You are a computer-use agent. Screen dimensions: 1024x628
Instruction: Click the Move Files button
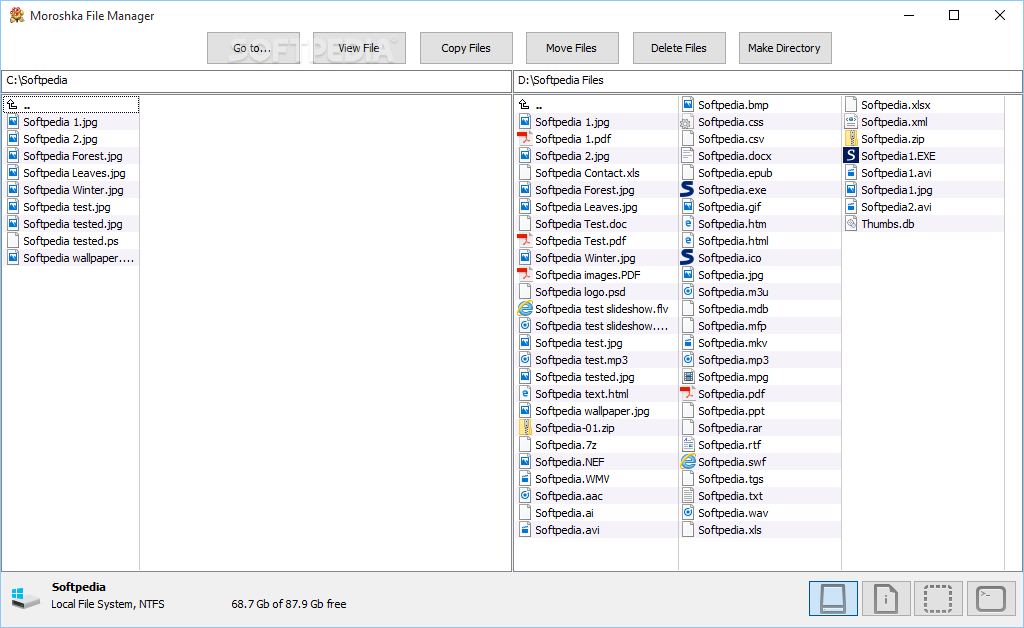coord(572,48)
